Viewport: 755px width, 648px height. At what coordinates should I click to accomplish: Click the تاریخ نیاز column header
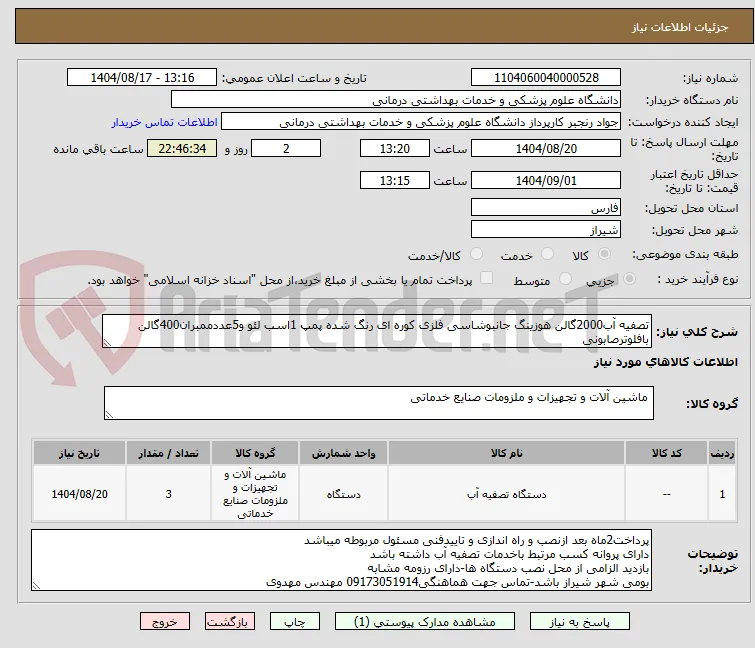point(79,453)
